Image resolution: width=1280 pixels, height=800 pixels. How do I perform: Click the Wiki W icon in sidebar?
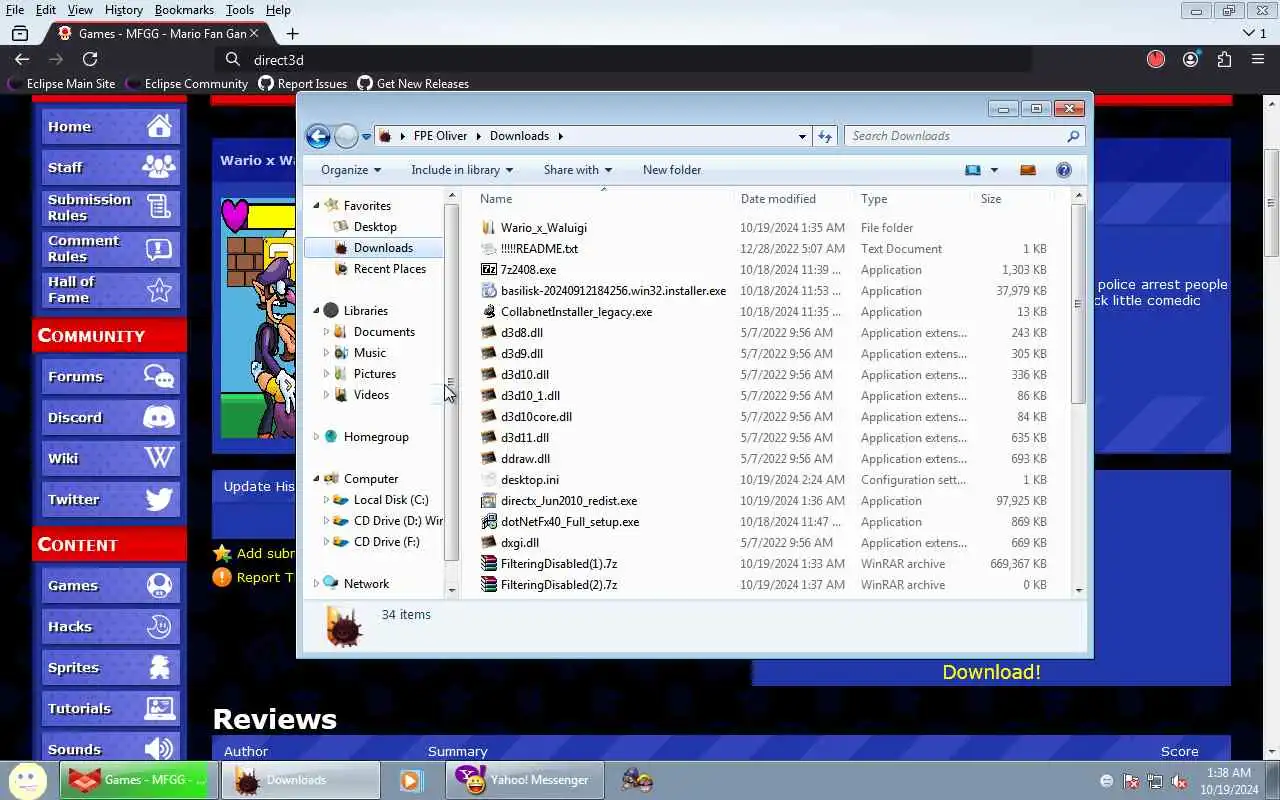159,458
